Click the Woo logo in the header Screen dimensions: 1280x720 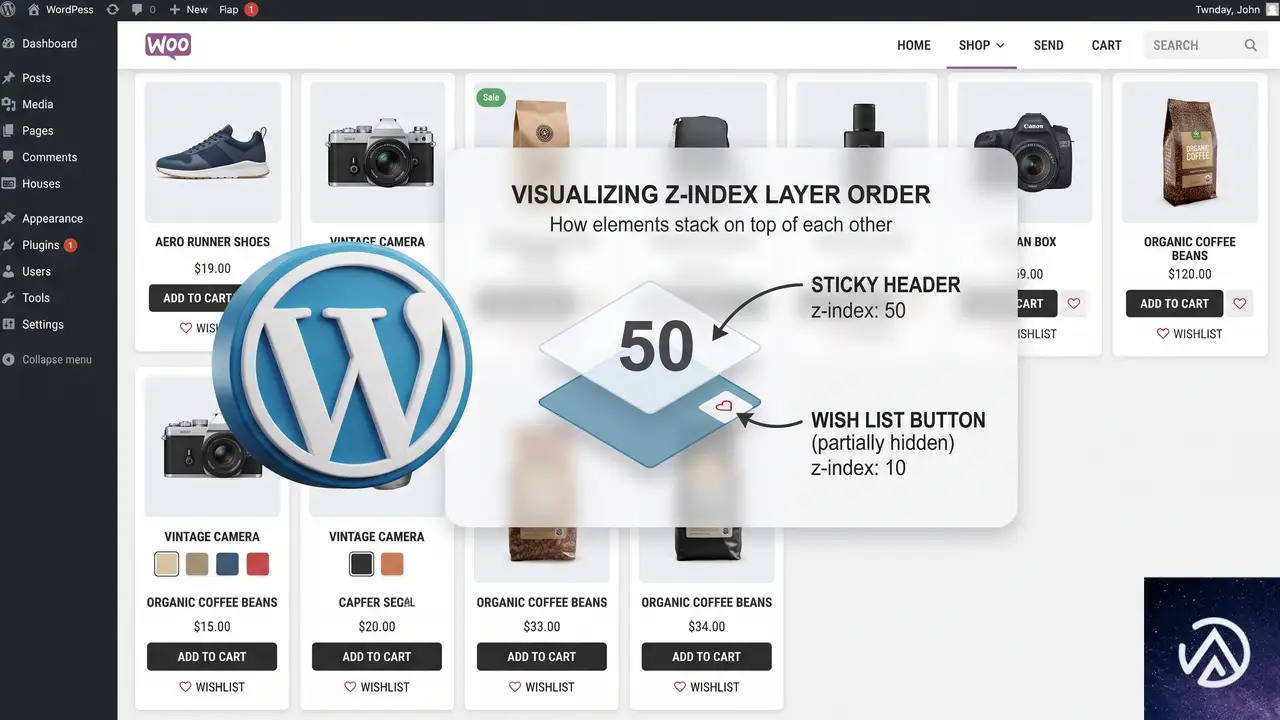(168, 46)
